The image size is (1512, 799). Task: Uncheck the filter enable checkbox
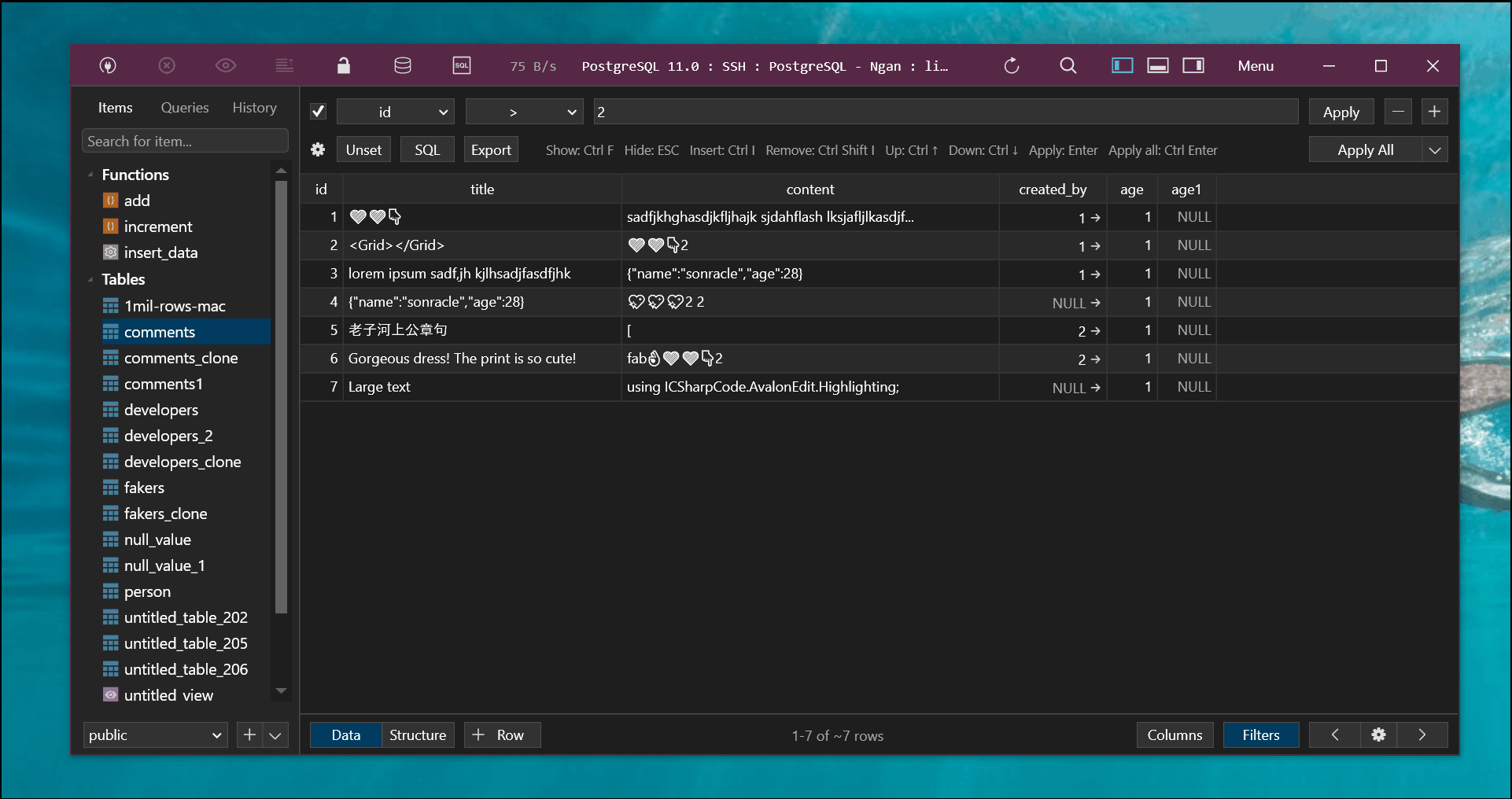click(317, 111)
